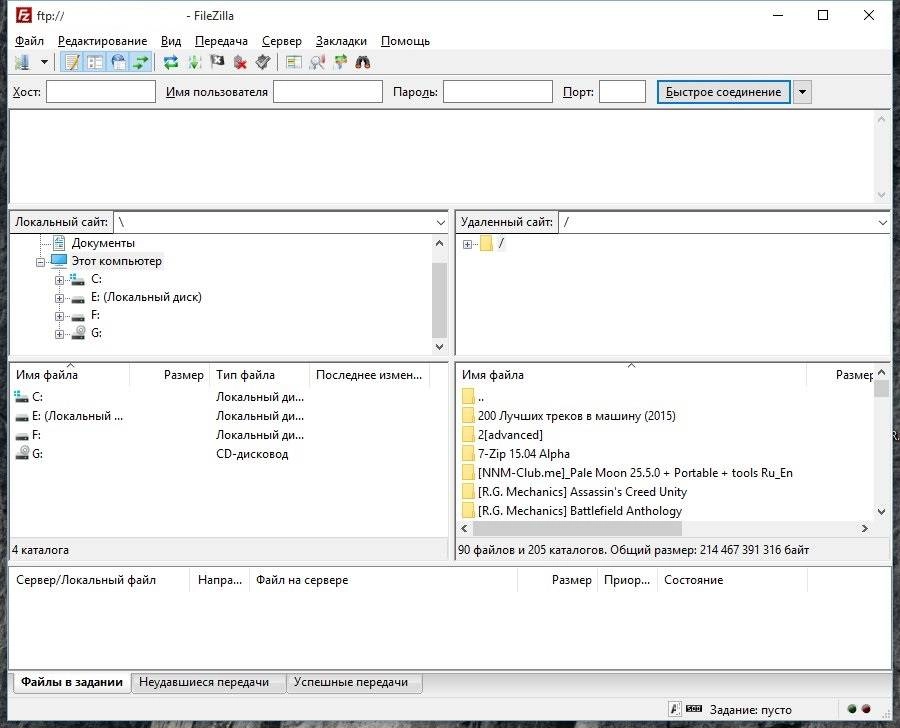This screenshot has width=900, height=728.
Task: Click the Хост input field
Action: point(101,92)
